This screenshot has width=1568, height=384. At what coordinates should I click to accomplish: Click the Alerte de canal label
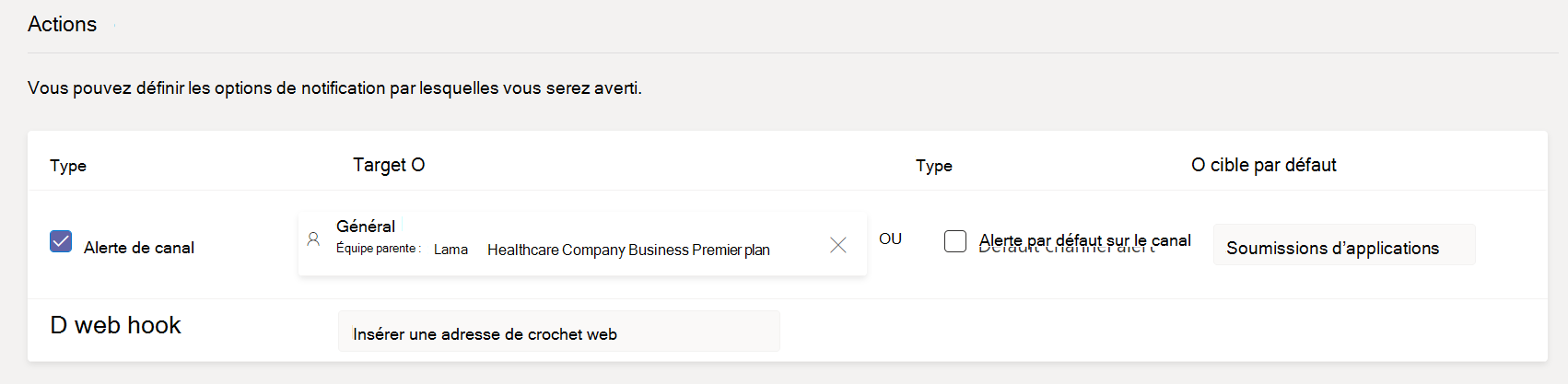pyautogui.click(x=139, y=248)
